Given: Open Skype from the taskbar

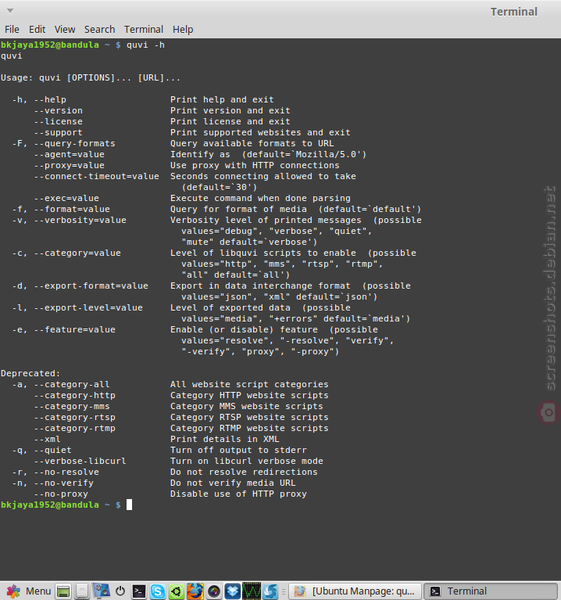Looking at the screenshot, I should pos(157,591).
